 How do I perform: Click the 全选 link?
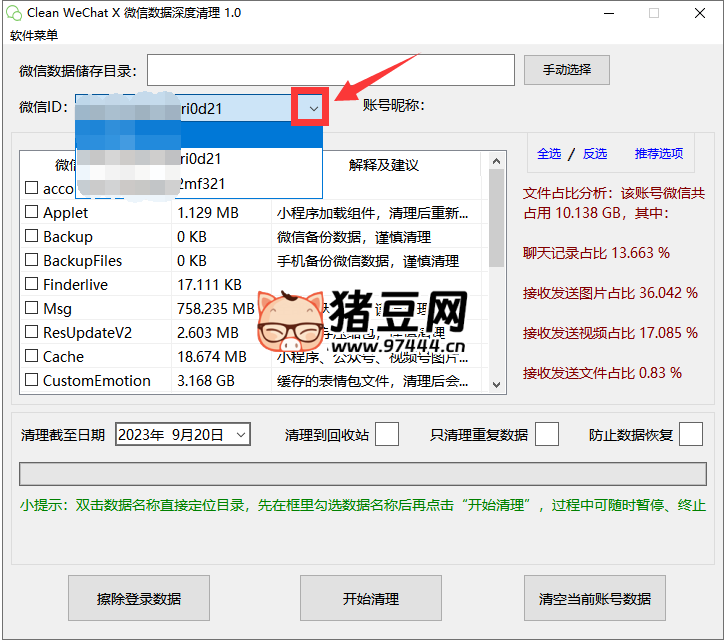[x=549, y=154]
